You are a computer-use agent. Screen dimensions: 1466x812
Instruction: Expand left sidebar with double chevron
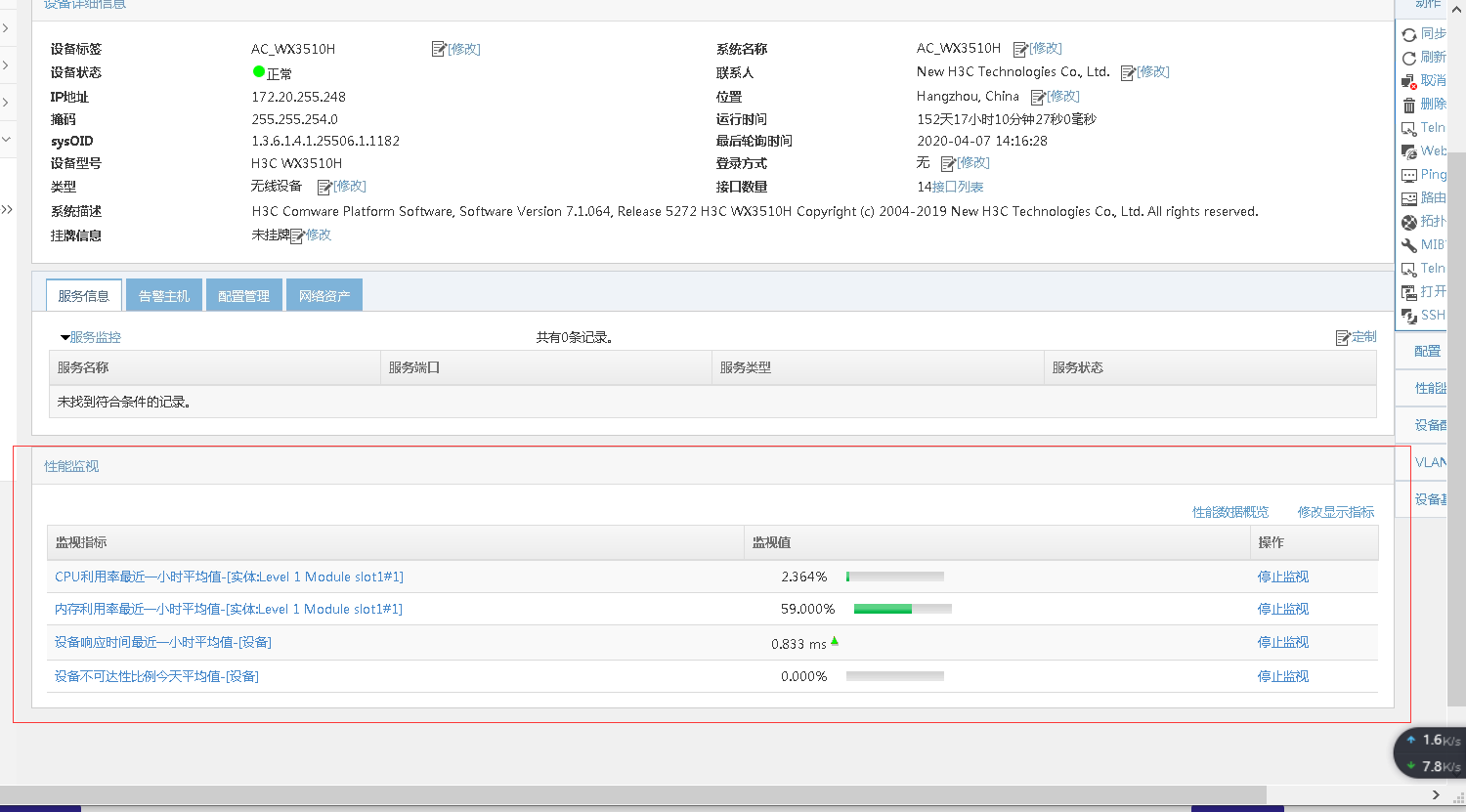tap(7, 209)
